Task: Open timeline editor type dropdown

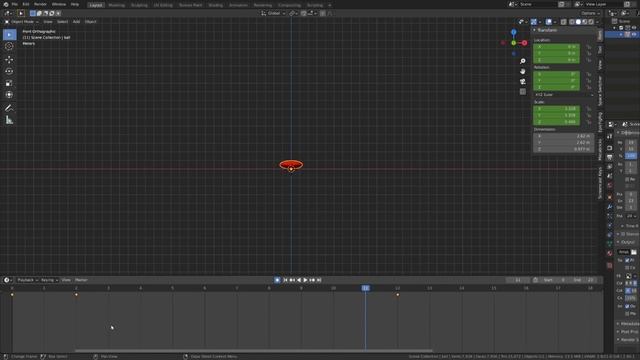Action: click(7, 280)
